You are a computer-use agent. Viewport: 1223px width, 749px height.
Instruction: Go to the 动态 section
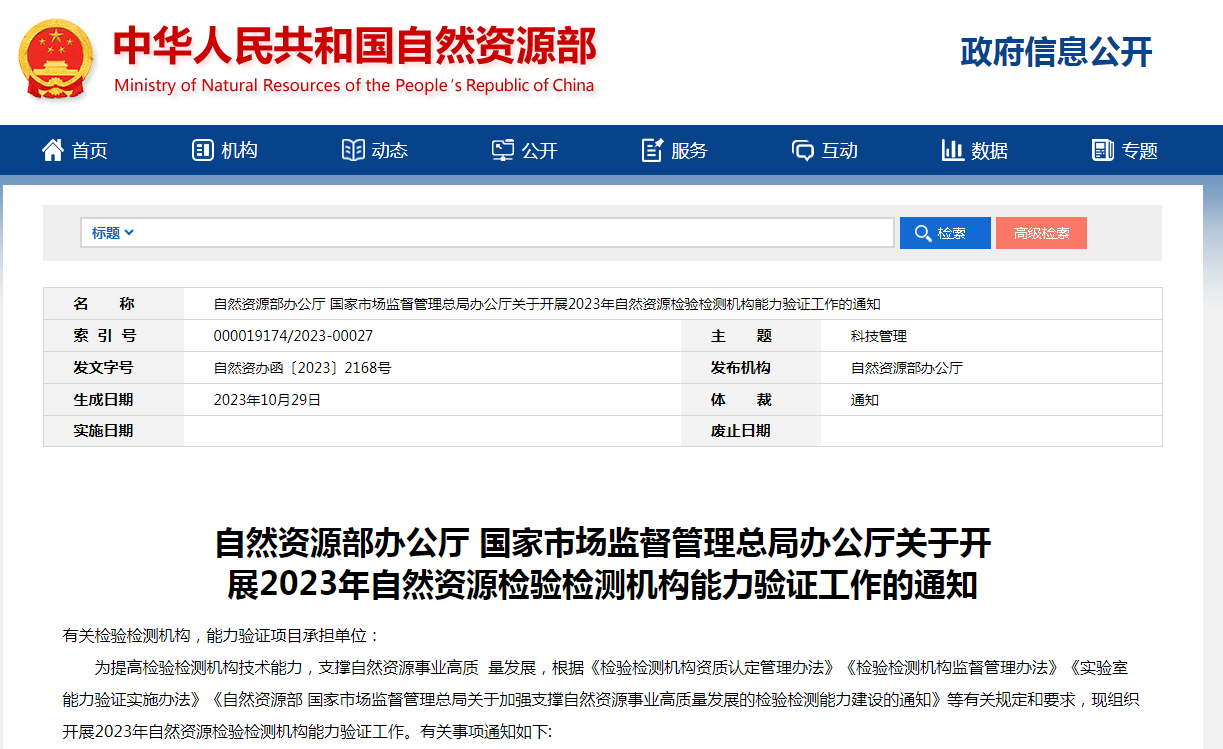pos(390,151)
